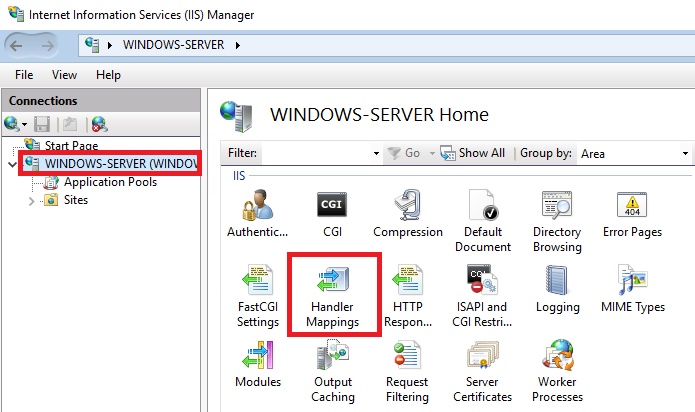Select Start Page in Connections tree
Screen dimensions: 695x412
(x=71, y=145)
